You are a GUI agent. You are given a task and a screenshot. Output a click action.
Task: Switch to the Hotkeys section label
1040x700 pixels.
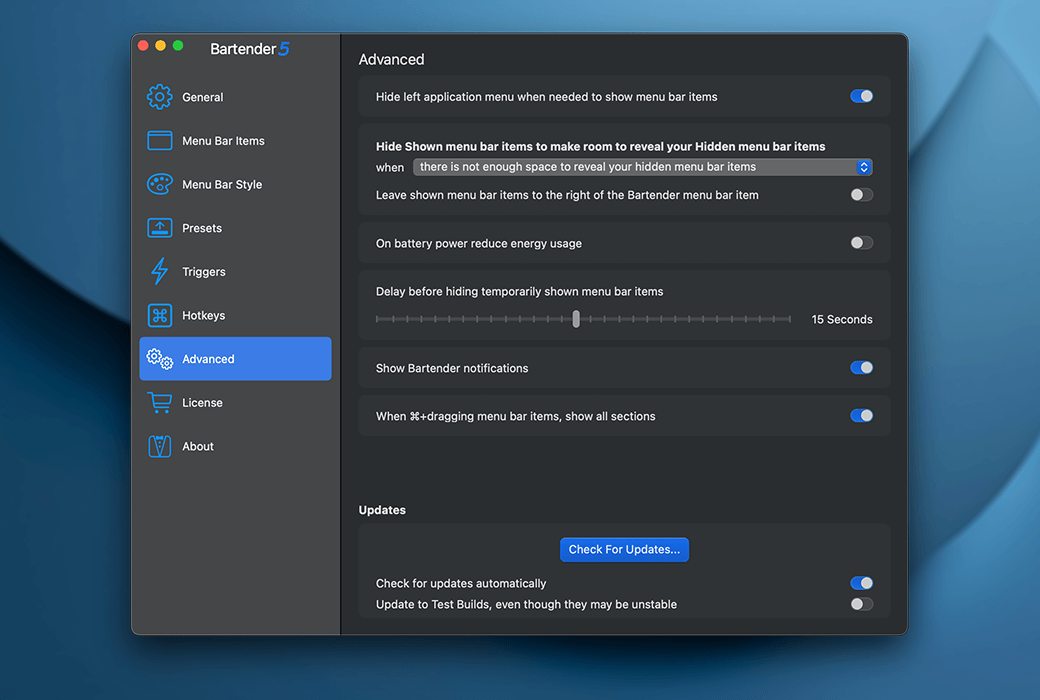(x=204, y=315)
